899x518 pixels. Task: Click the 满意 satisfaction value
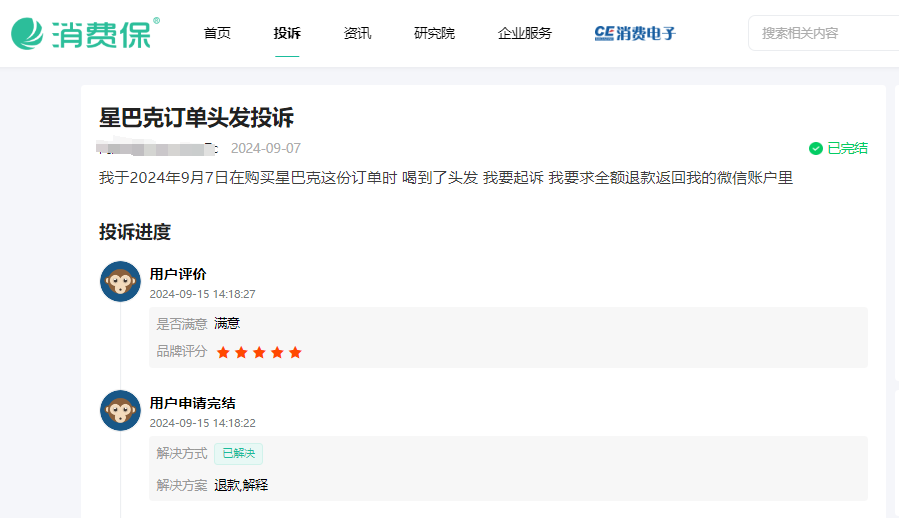[x=227, y=324]
